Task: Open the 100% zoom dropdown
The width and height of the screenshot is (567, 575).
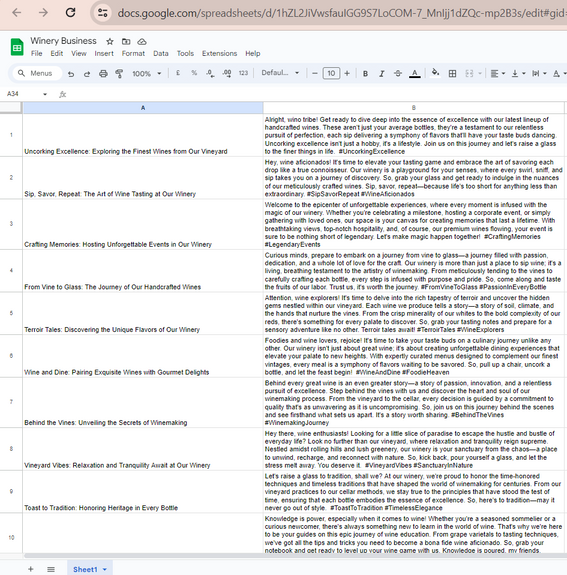Action: click(147, 74)
